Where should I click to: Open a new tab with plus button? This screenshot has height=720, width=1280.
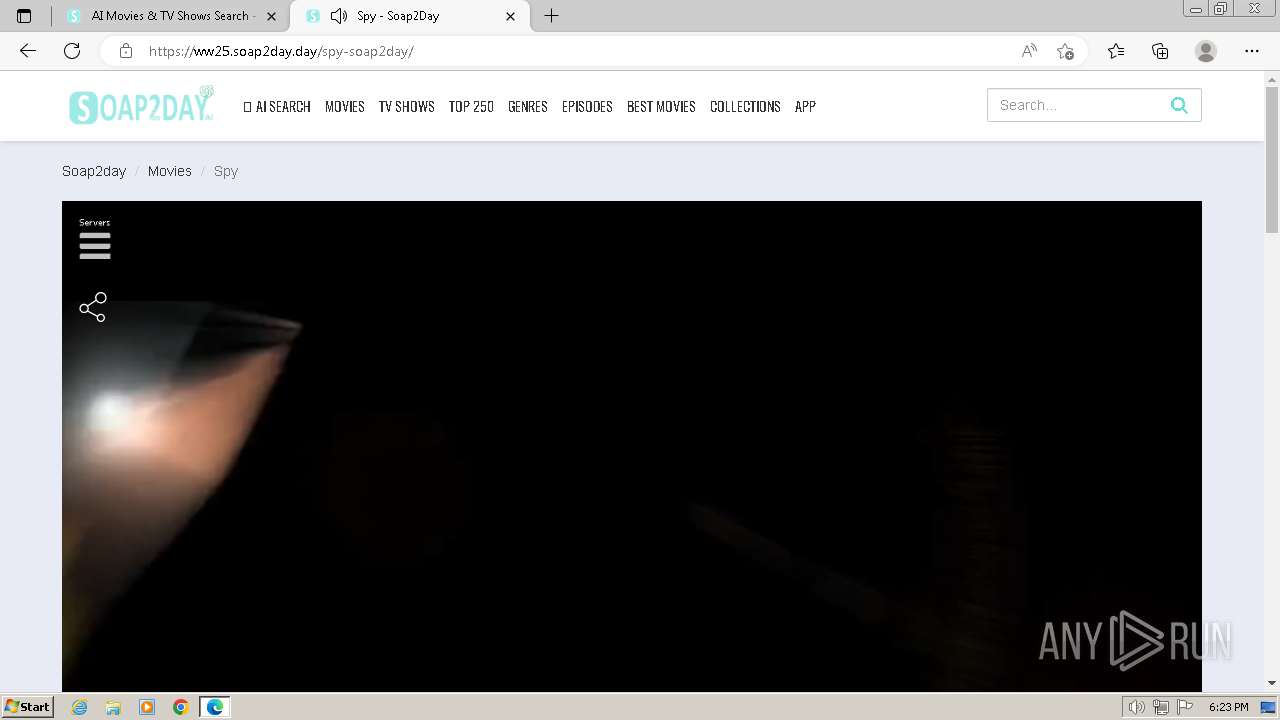(x=551, y=16)
